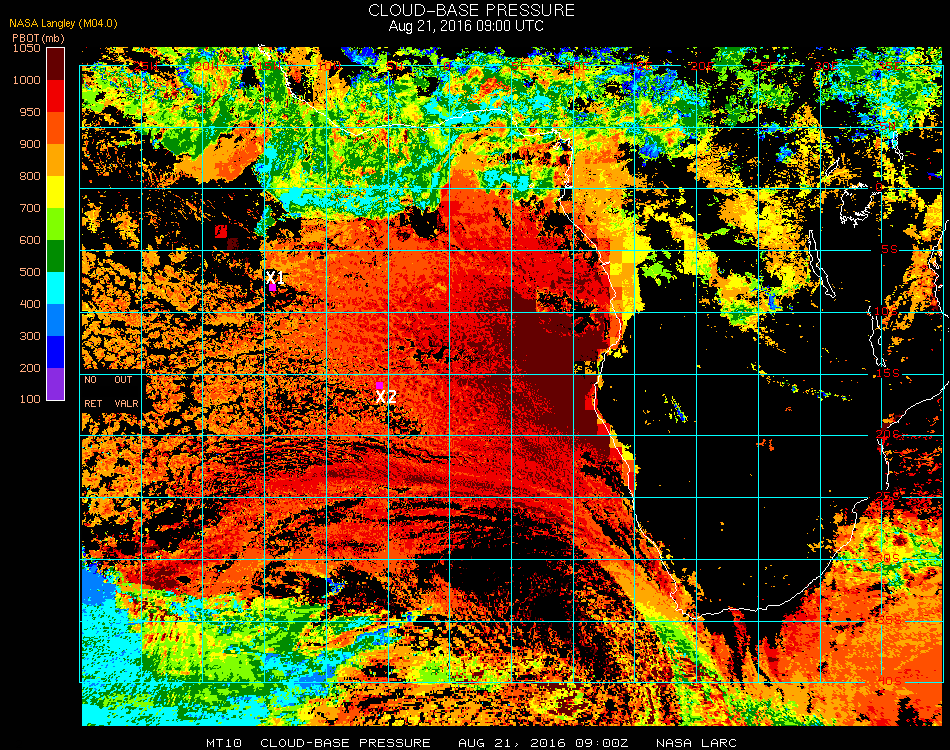This screenshot has height=750, width=950.
Task: Click the 30S latitude label
Action: point(887,559)
